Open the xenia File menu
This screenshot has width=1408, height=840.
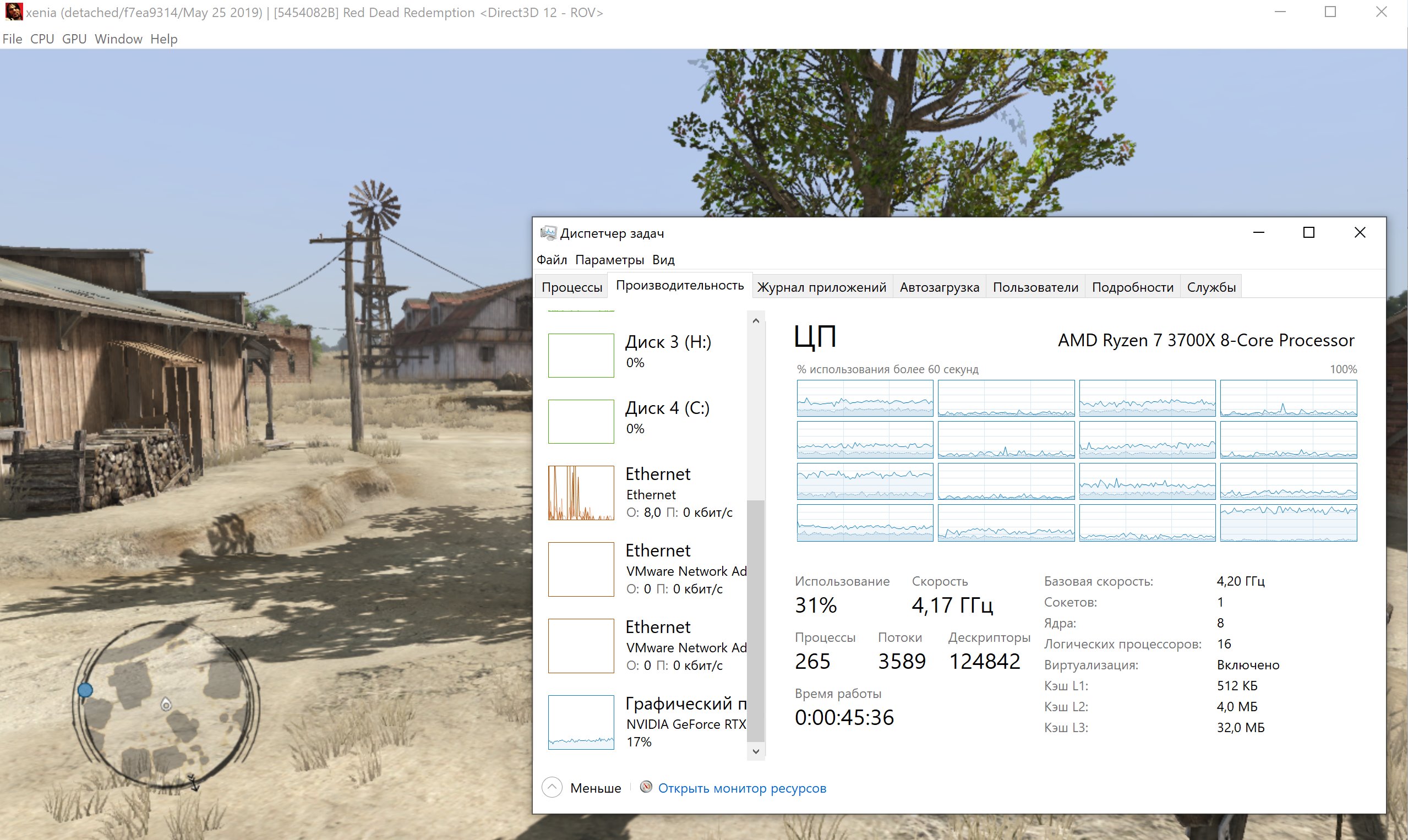[x=13, y=39]
